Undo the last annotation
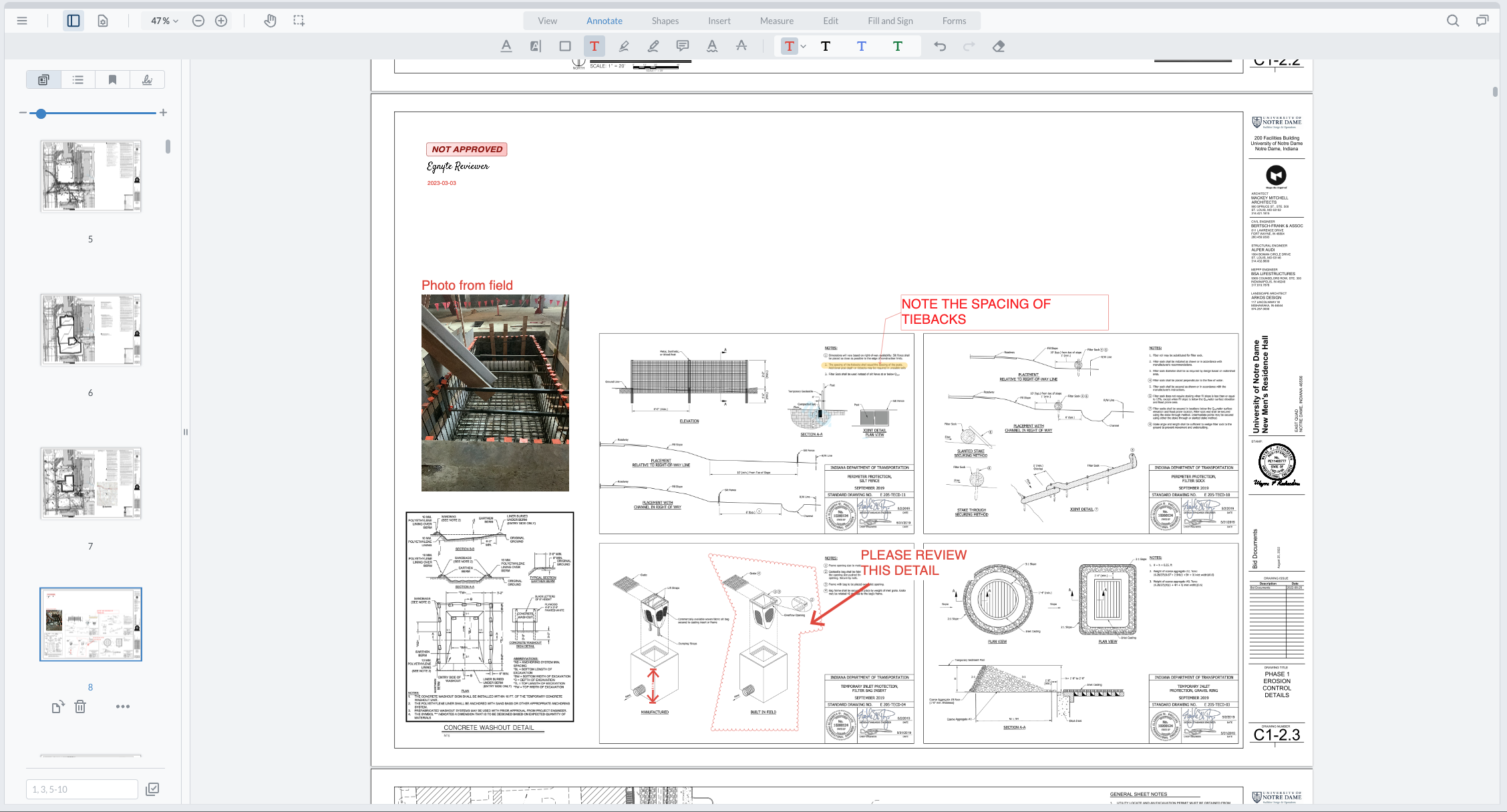The width and height of the screenshot is (1507, 812). pos(940,46)
